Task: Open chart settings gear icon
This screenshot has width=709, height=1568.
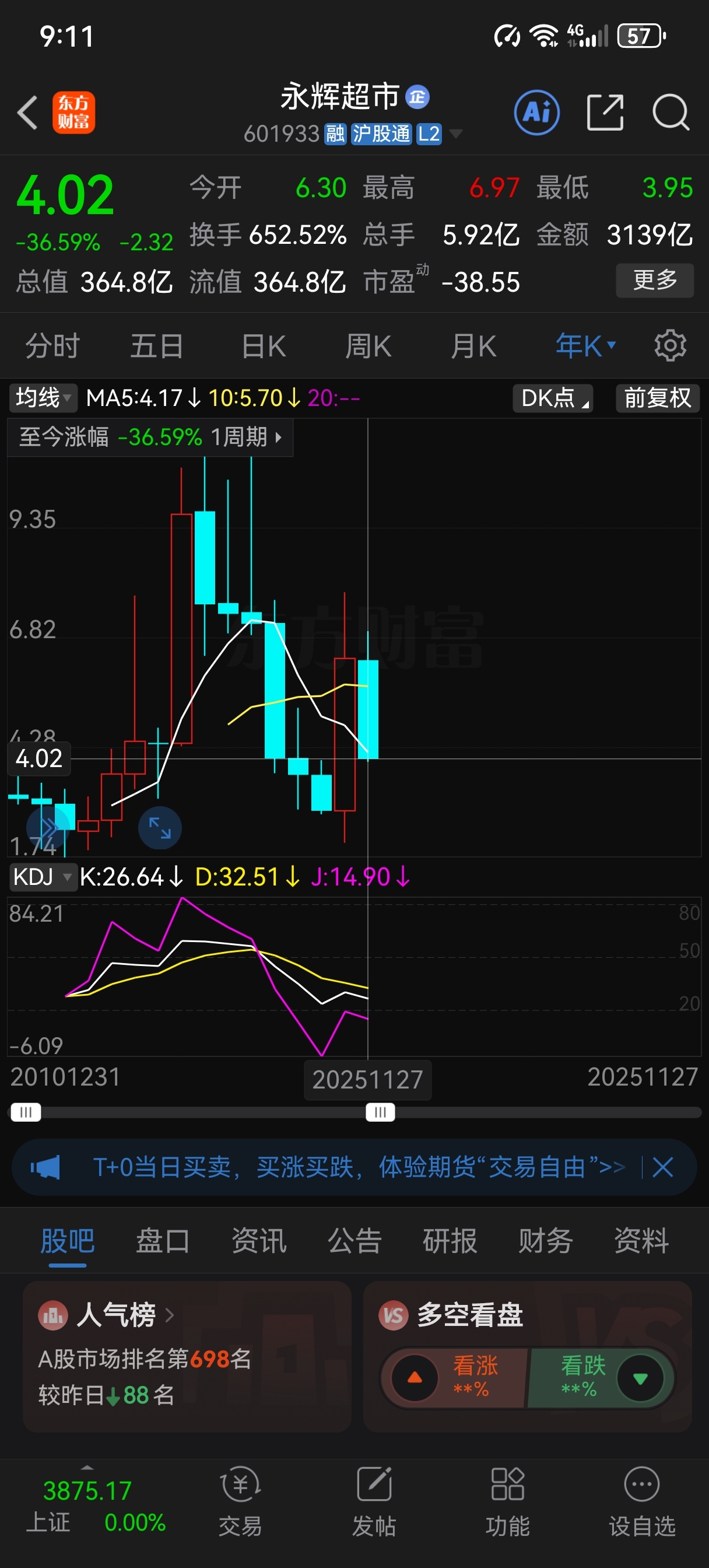Action: [x=670, y=346]
